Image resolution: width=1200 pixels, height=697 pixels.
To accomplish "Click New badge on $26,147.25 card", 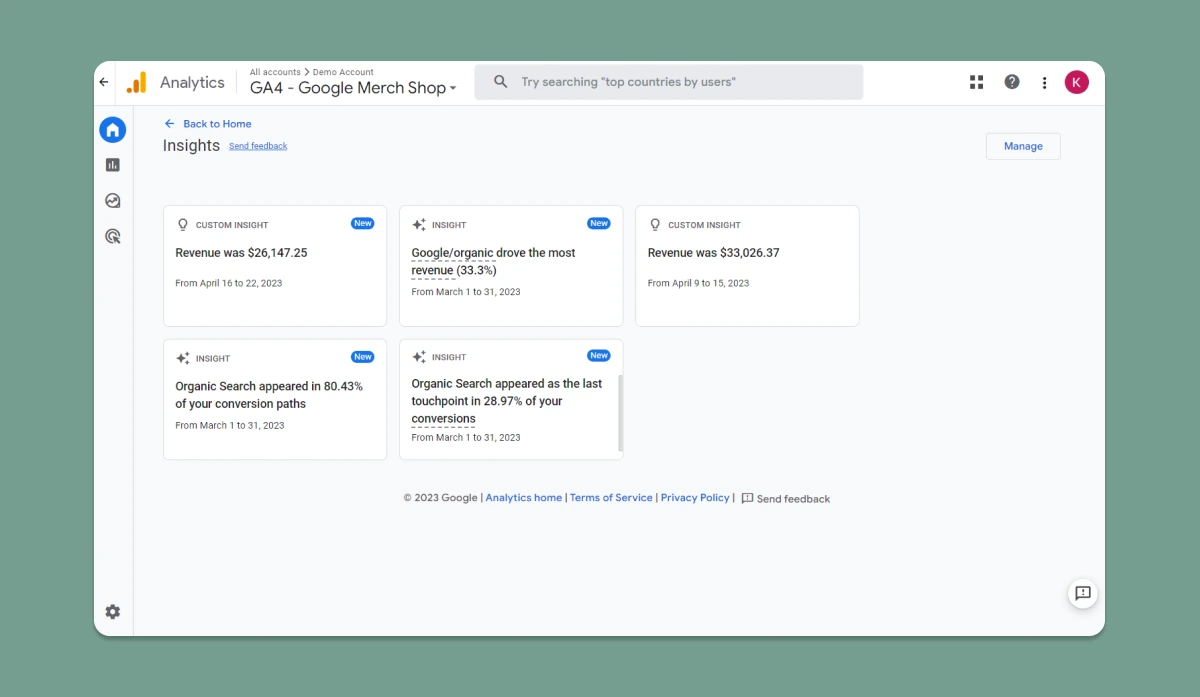I will pyautogui.click(x=363, y=224).
